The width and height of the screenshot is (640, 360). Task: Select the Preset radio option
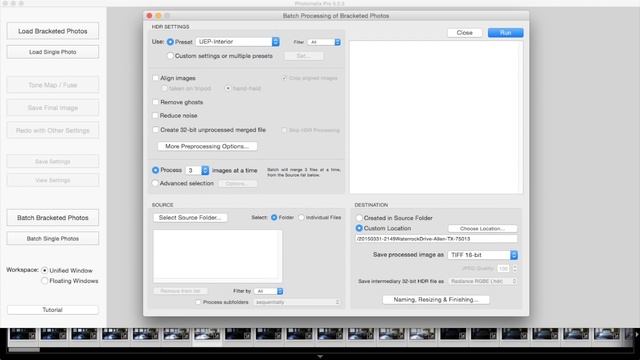(170, 42)
